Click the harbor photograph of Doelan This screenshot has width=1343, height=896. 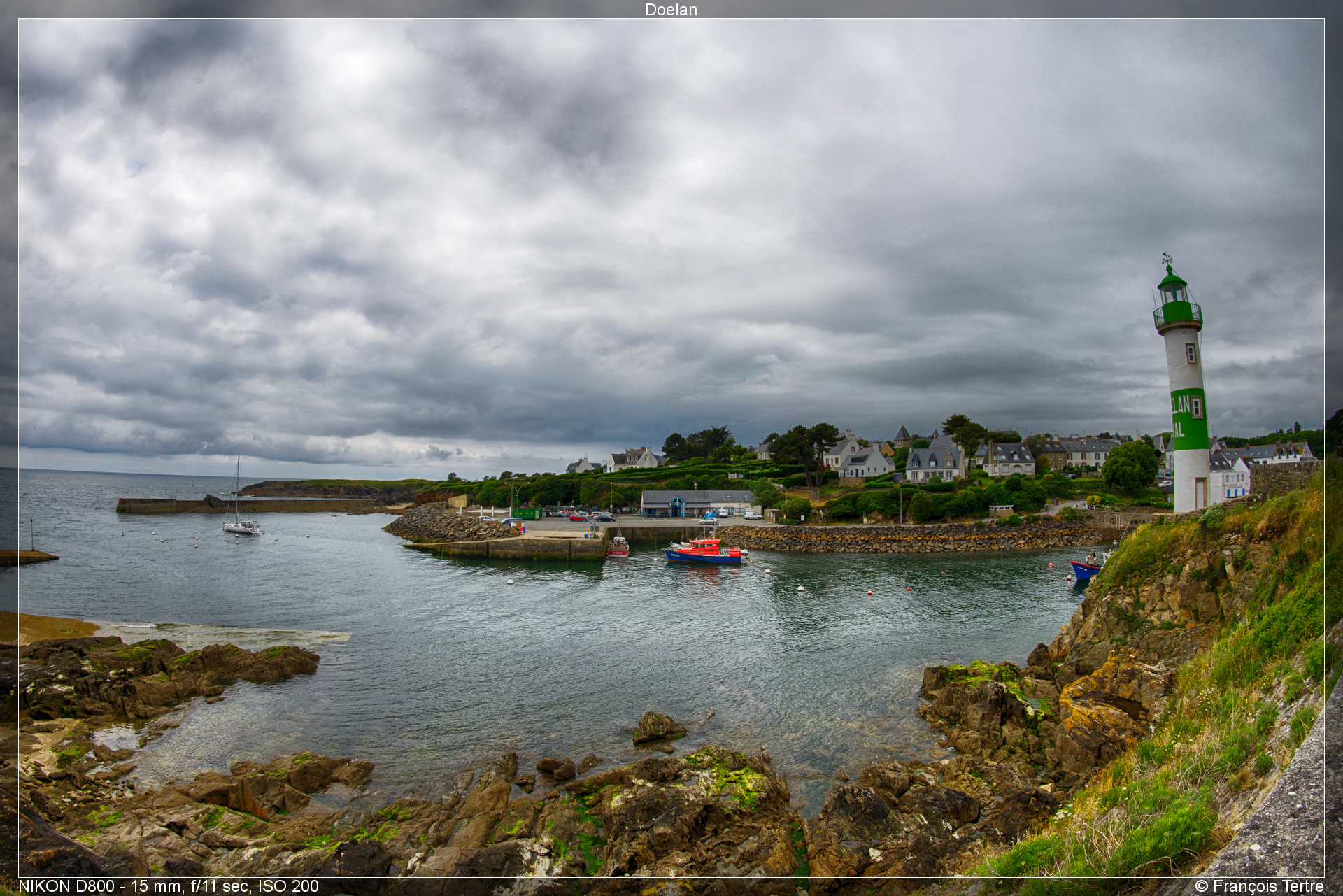[671, 448]
